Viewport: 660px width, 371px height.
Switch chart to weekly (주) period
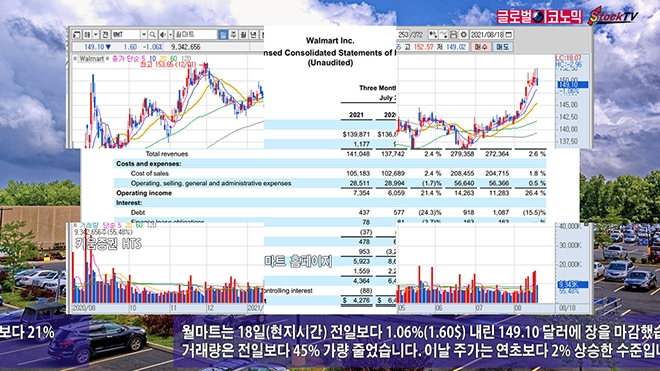point(233,35)
